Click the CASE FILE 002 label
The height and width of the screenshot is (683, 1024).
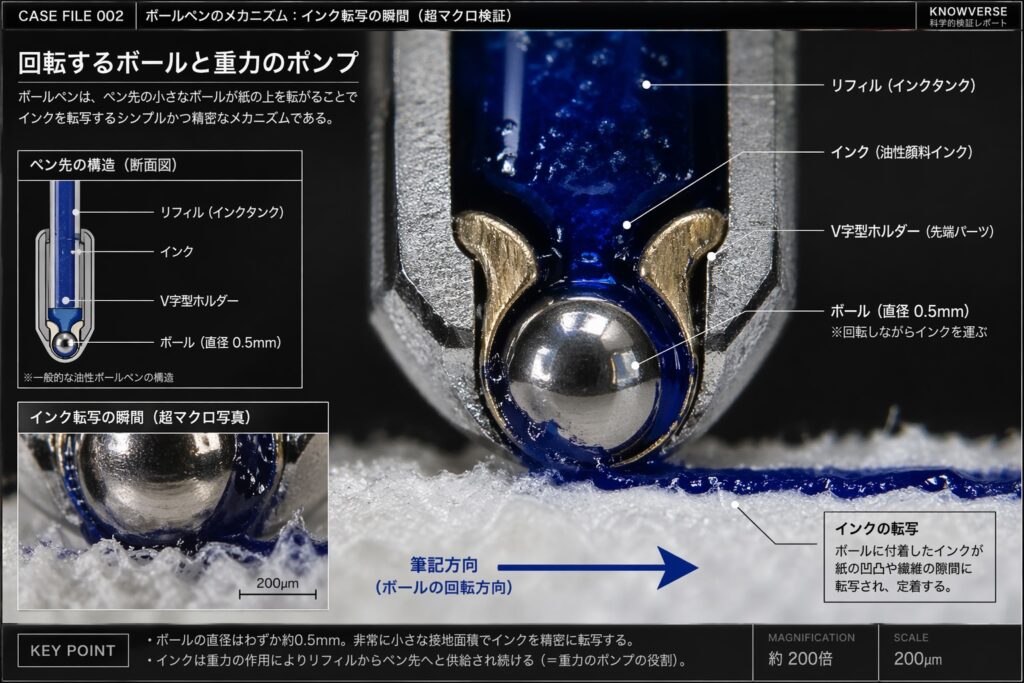[x=70, y=16]
